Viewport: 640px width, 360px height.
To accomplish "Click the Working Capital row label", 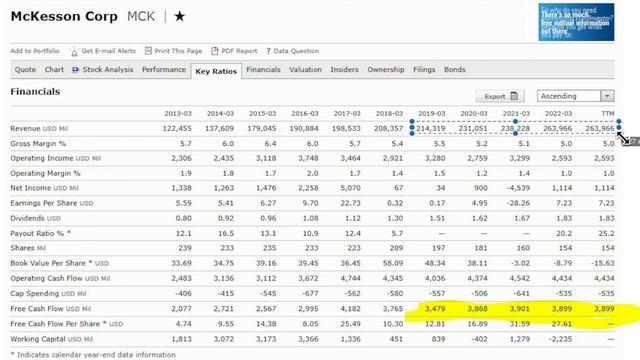I will pyautogui.click(x=52, y=339).
